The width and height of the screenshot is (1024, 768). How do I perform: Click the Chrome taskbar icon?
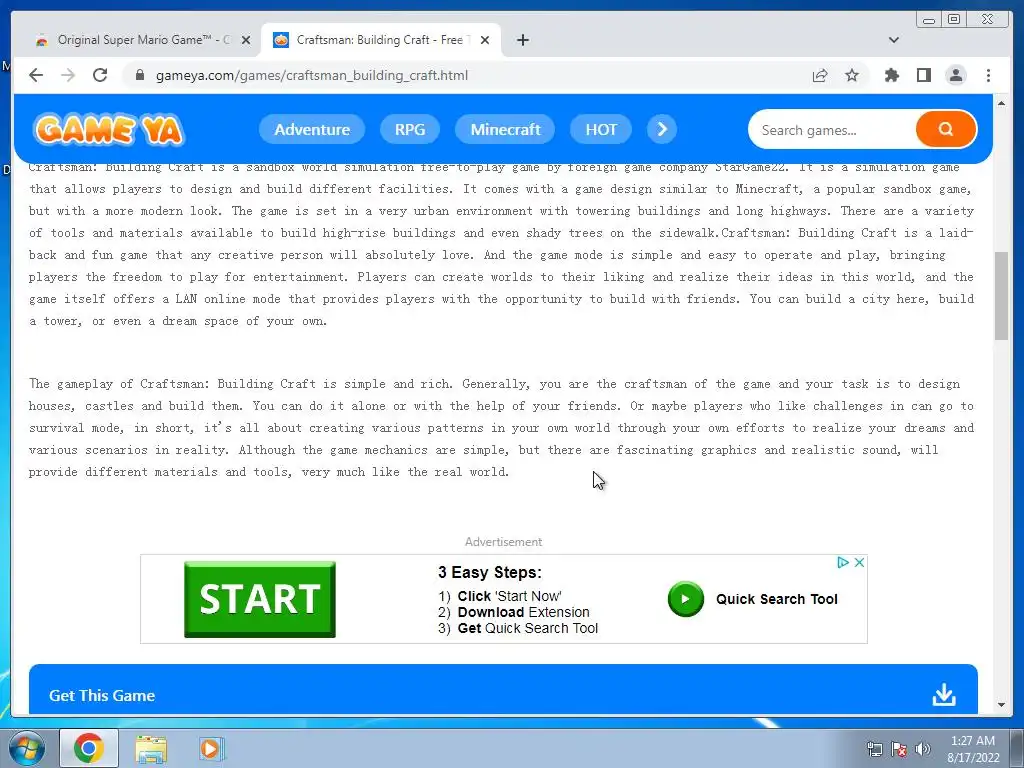tap(89, 748)
